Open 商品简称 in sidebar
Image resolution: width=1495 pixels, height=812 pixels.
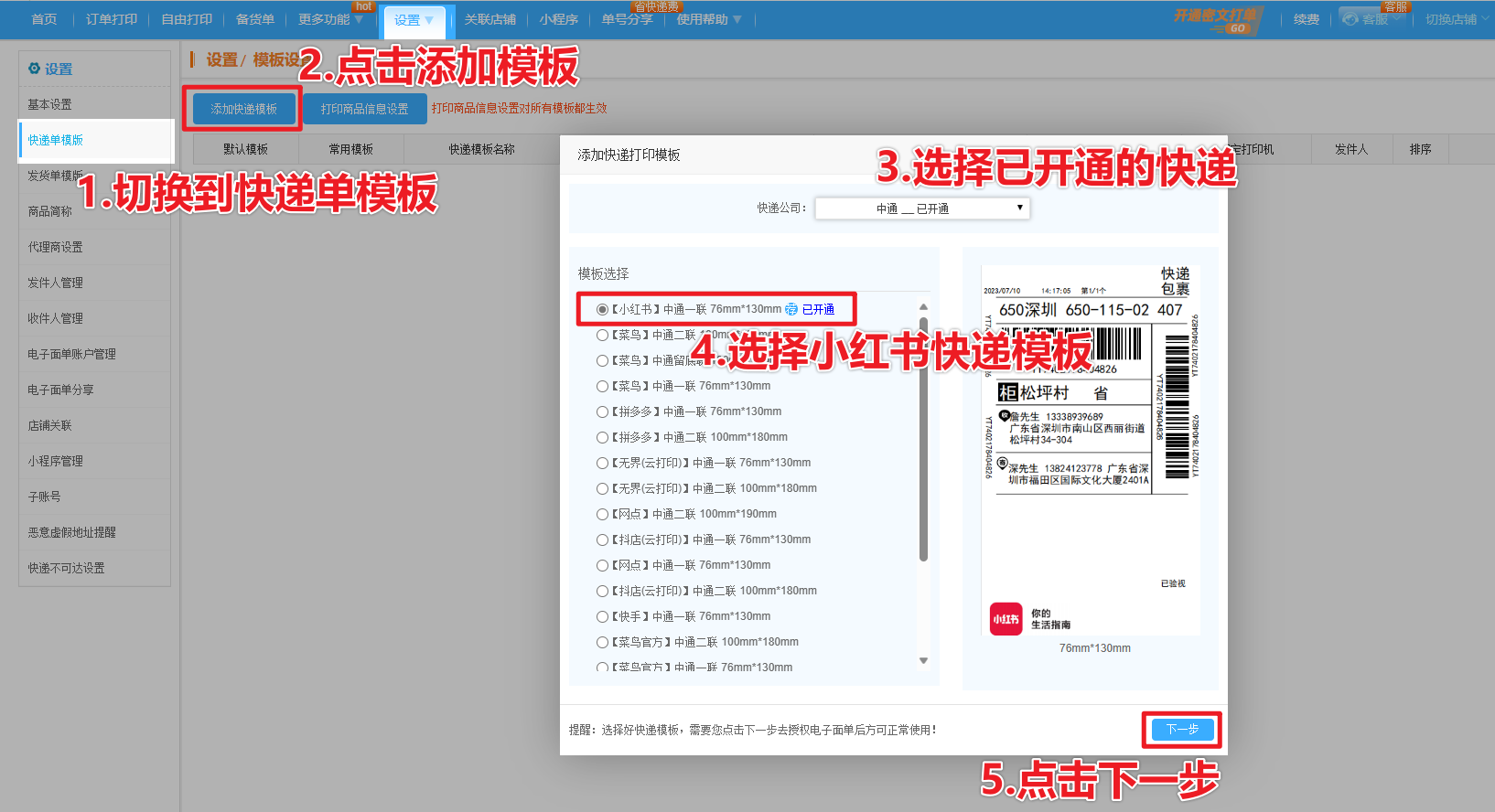pos(94,211)
